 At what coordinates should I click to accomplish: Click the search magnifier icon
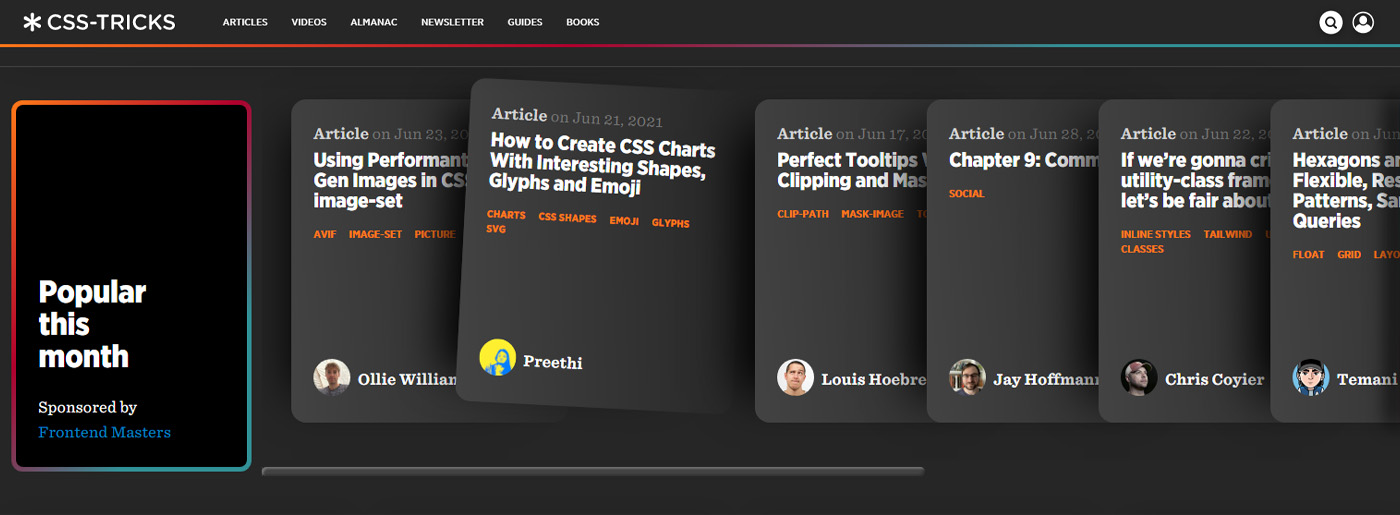pos(1330,22)
